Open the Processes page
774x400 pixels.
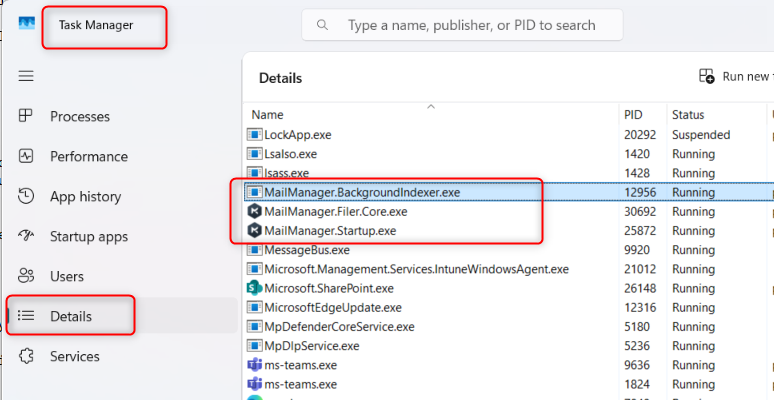coord(80,116)
